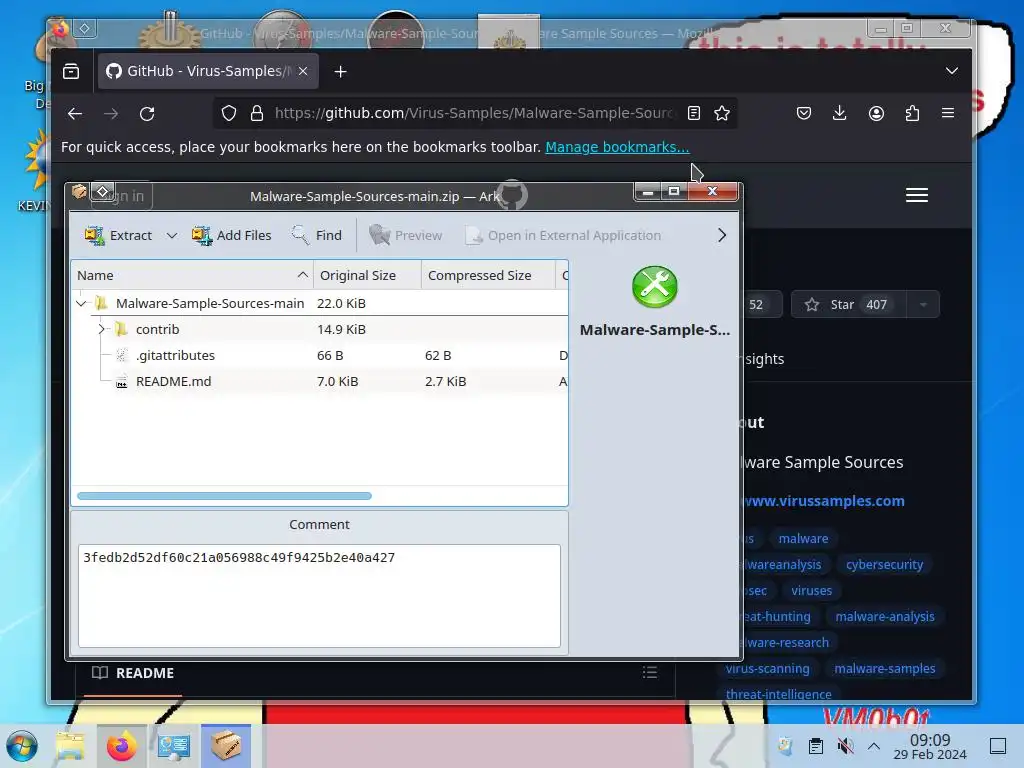
Task: Click the Firefox forward arrow
Action: pos(111,114)
